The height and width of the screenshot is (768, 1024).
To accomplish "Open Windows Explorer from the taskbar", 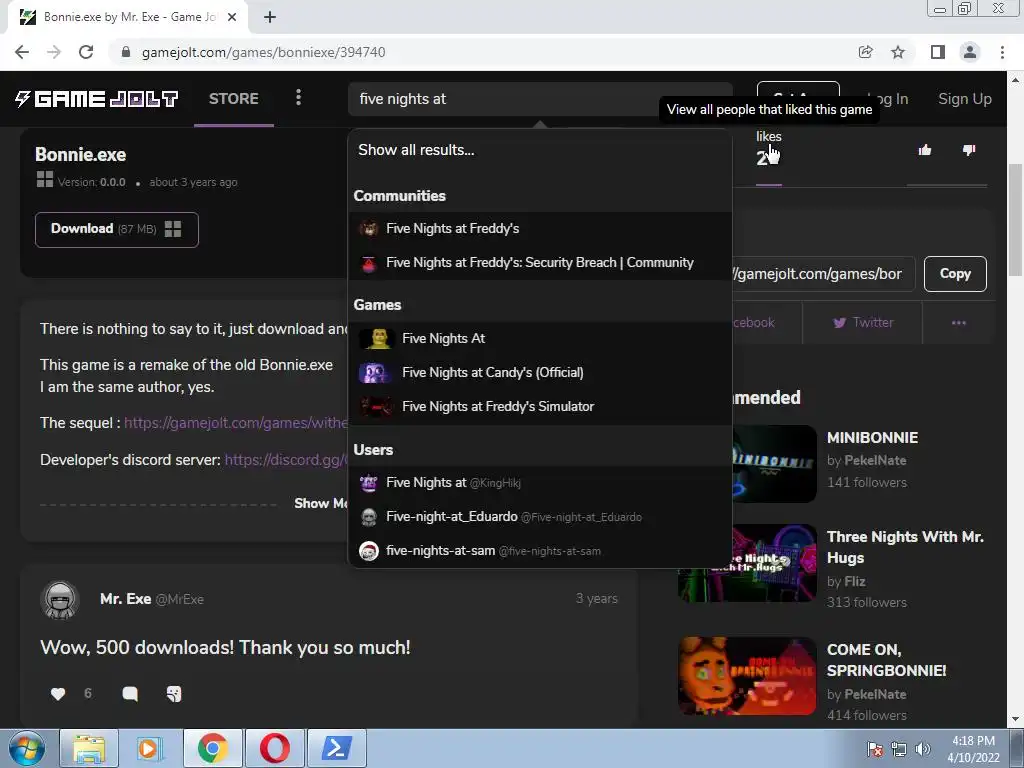I will click(89, 748).
